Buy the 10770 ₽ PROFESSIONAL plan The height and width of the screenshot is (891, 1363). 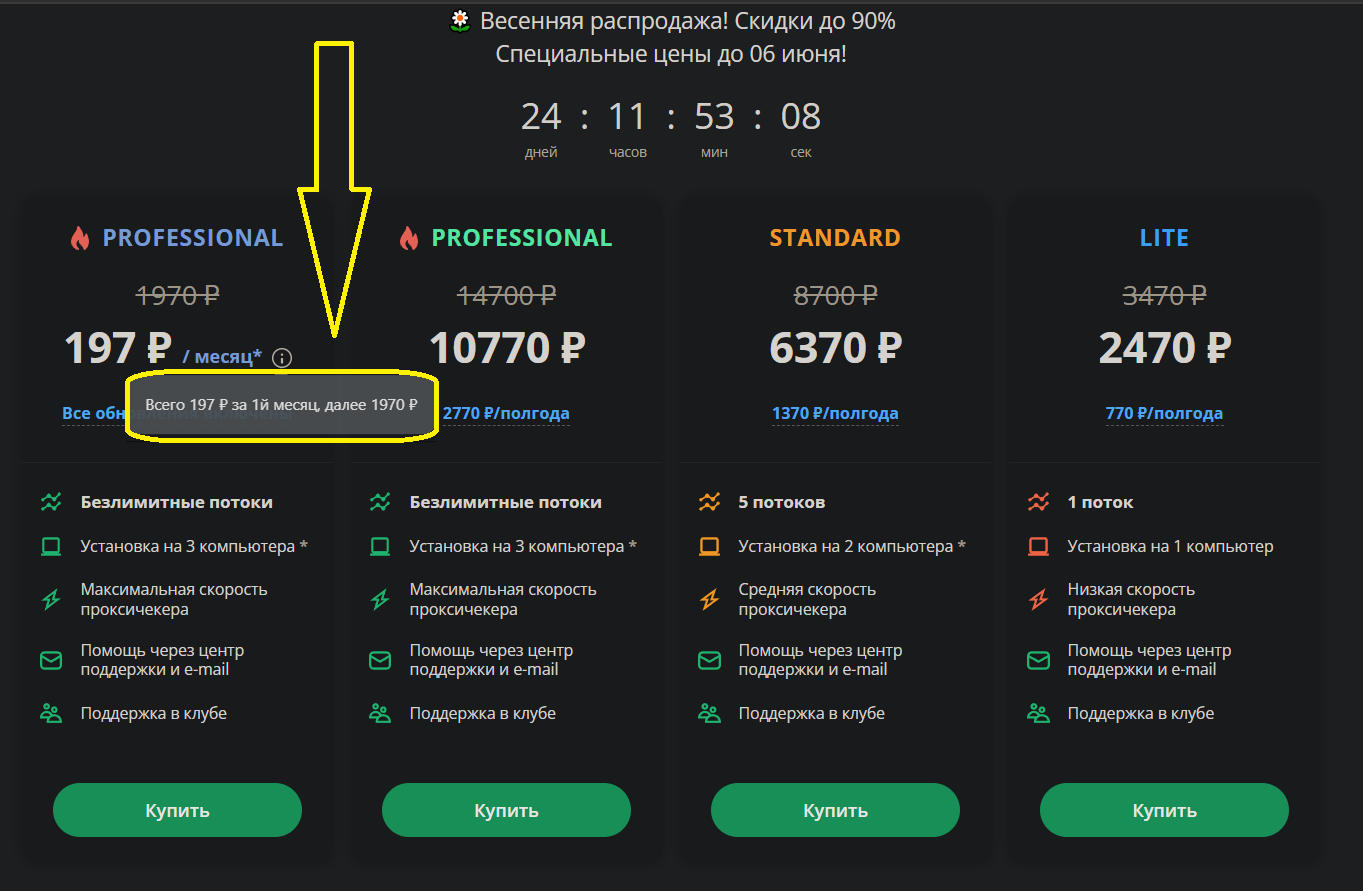pos(506,810)
